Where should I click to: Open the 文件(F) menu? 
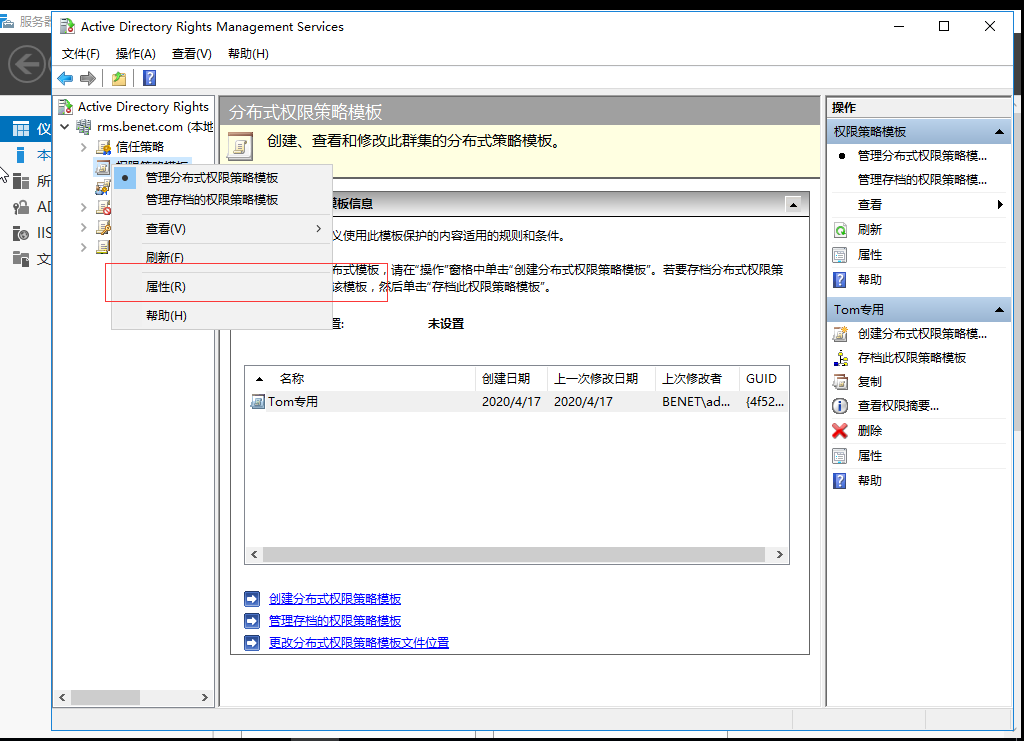[x=80, y=54]
